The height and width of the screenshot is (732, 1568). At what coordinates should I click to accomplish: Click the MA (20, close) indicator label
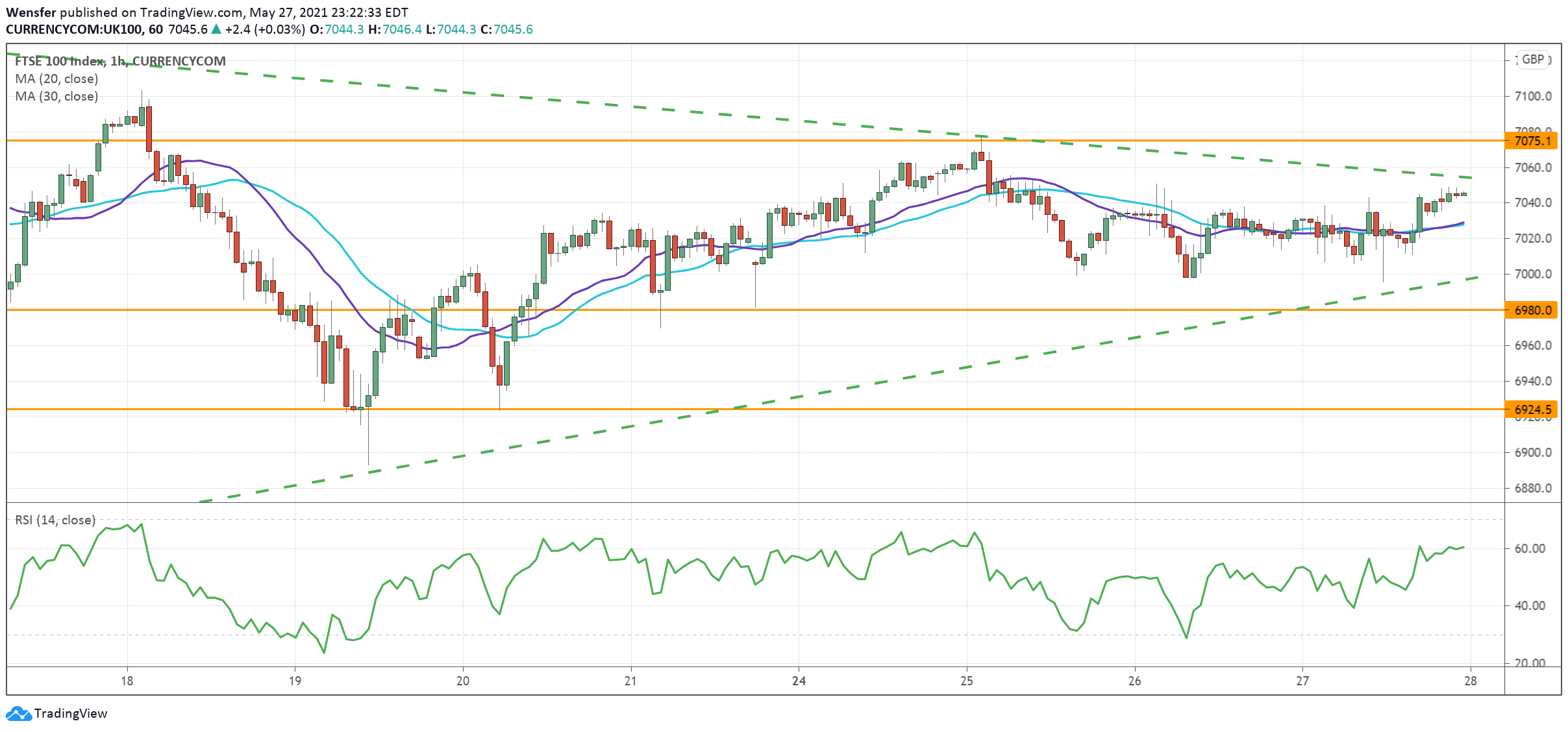(x=56, y=79)
